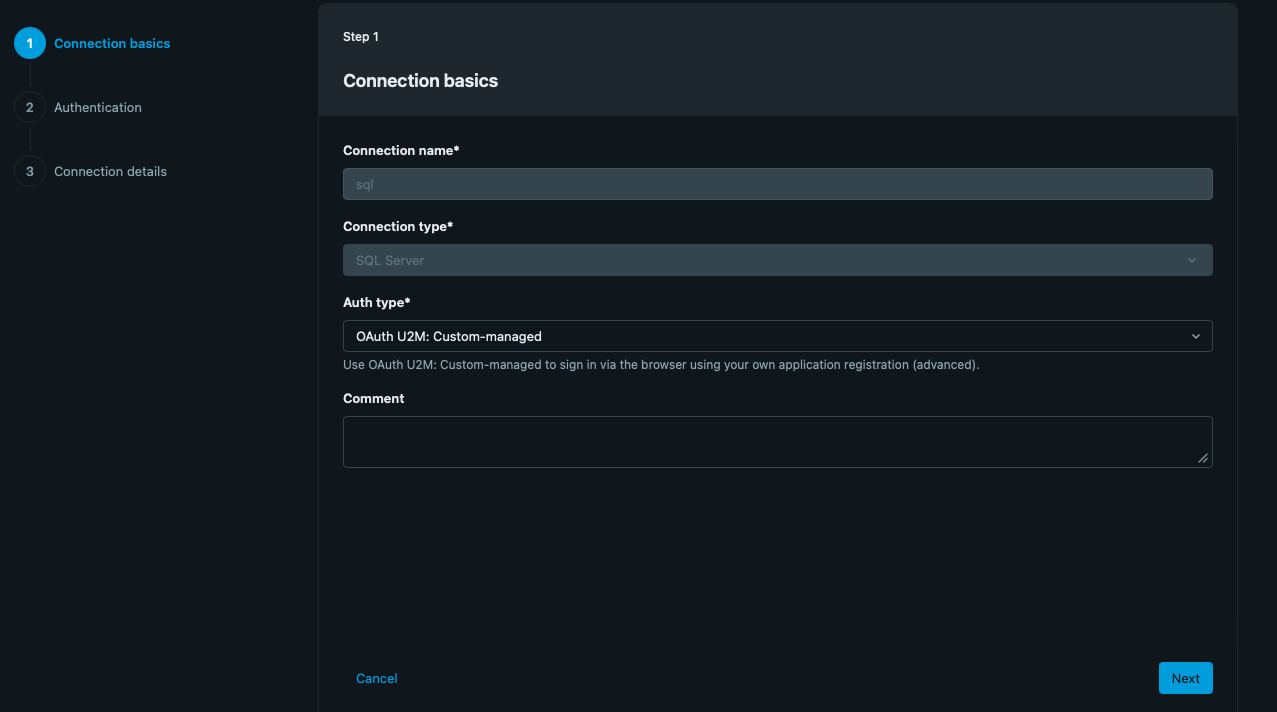1277x712 pixels.
Task: Click the Connection name* label
Action: [x=401, y=150]
